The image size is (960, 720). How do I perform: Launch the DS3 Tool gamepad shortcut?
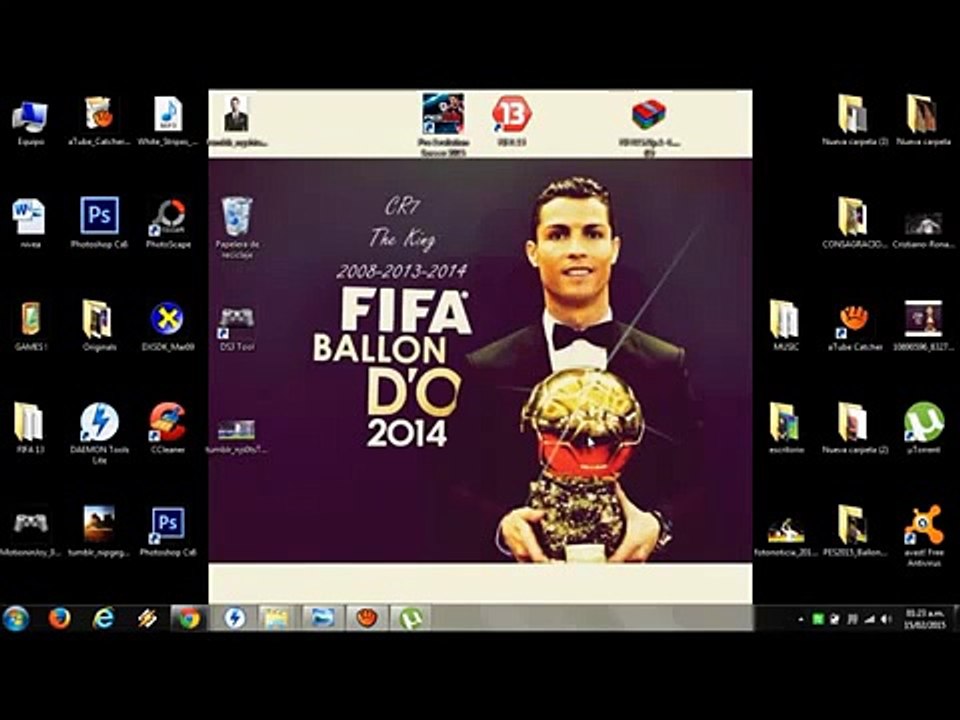coord(236,321)
